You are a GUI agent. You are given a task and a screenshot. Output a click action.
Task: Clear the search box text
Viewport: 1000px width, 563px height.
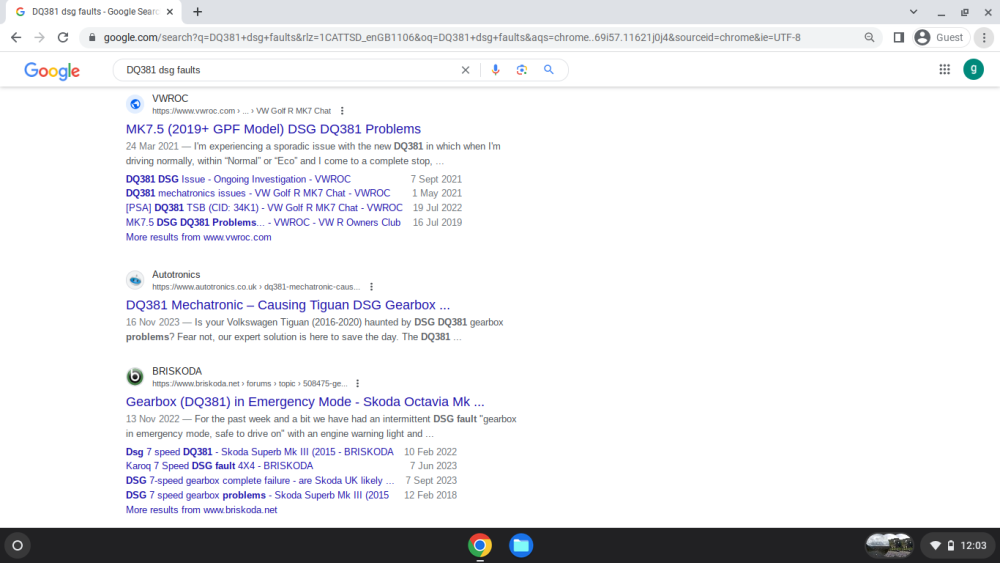tap(466, 70)
